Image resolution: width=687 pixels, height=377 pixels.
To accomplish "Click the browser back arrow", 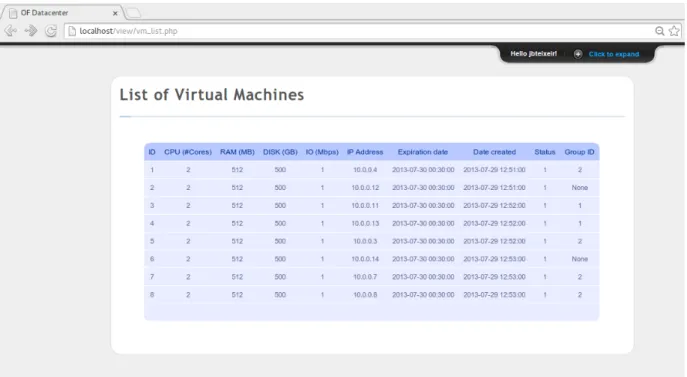I will point(11,31).
